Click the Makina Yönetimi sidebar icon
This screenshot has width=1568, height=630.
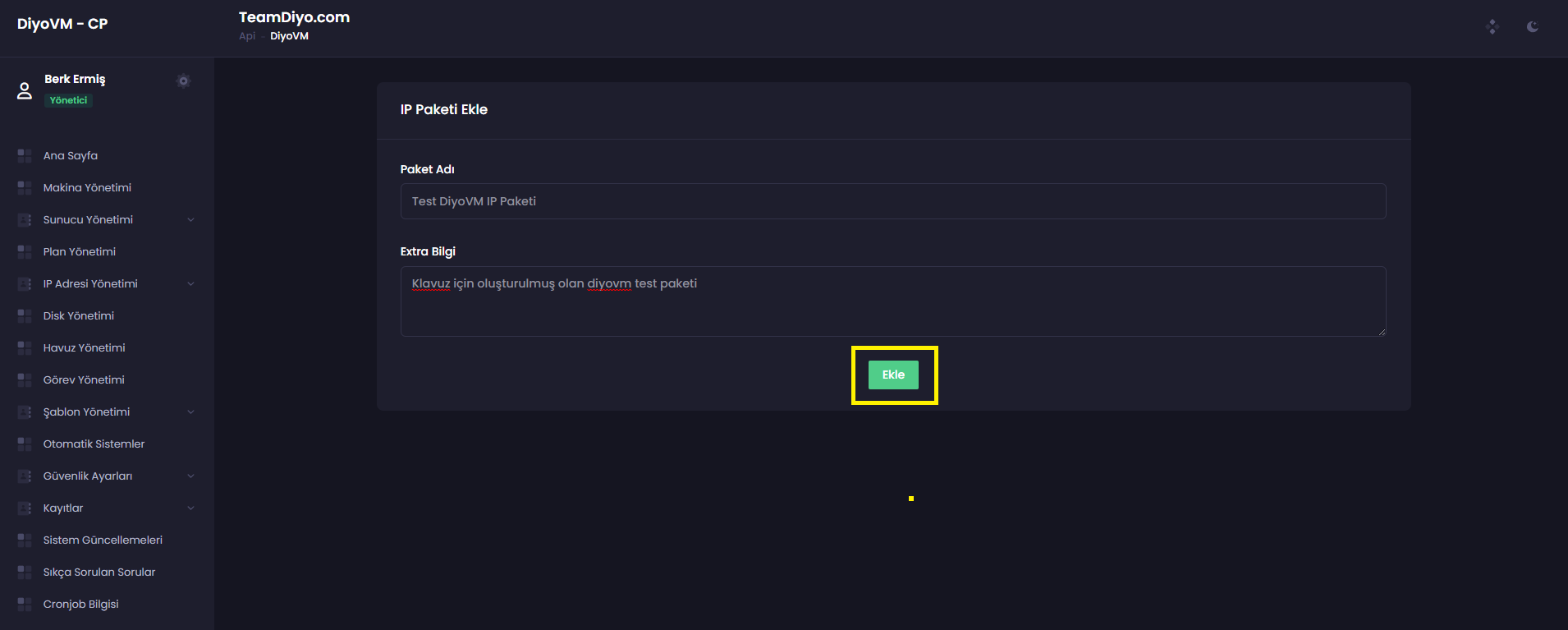(x=25, y=187)
